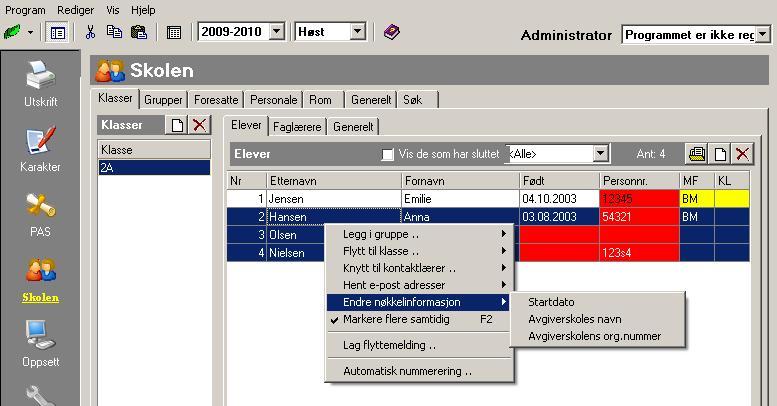Switch to the Elever inner tab

[246, 125]
